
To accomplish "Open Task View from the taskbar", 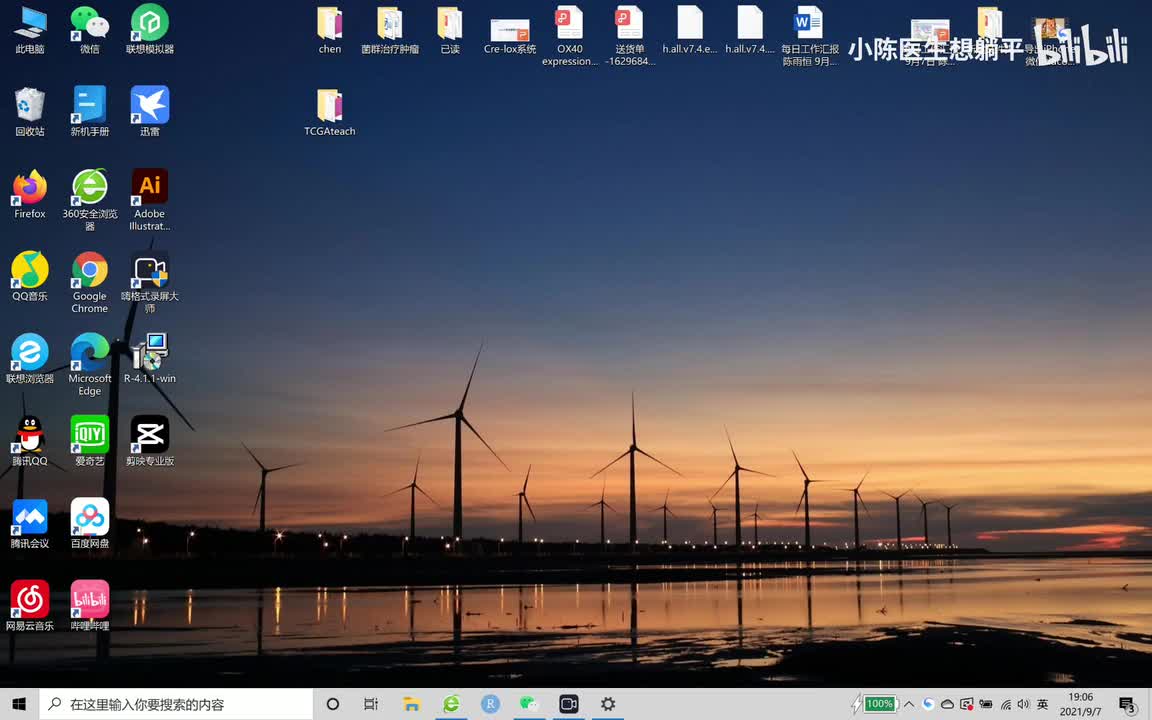I will coord(371,704).
